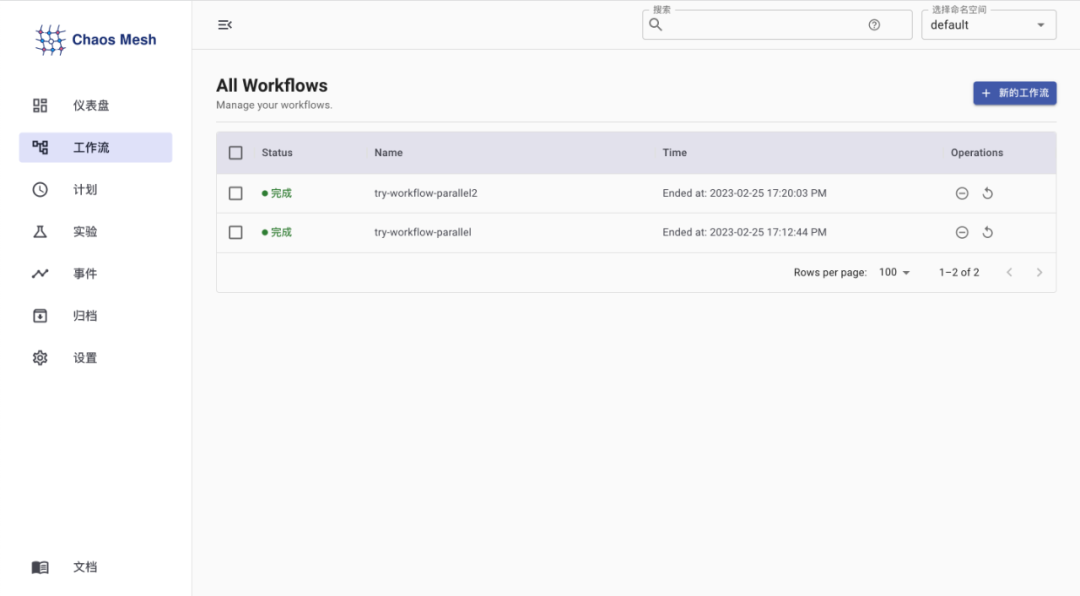Image resolution: width=1080 pixels, height=596 pixels.
Task: Click the 完成 status in the 17:12:44 row
Action: (277, 233)
